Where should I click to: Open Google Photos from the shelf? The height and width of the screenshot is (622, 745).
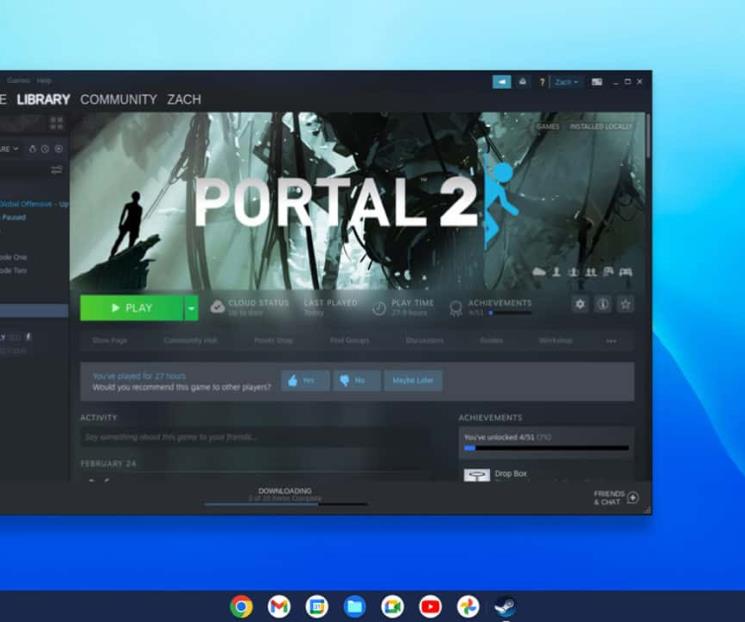(x=468, y=606)
